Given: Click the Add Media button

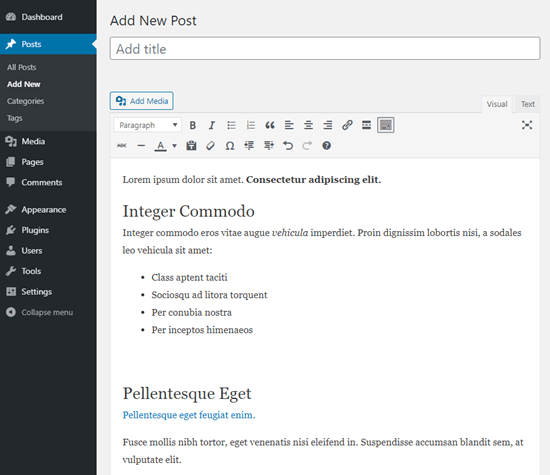Looking at the screenshot, I should [142, 101].
